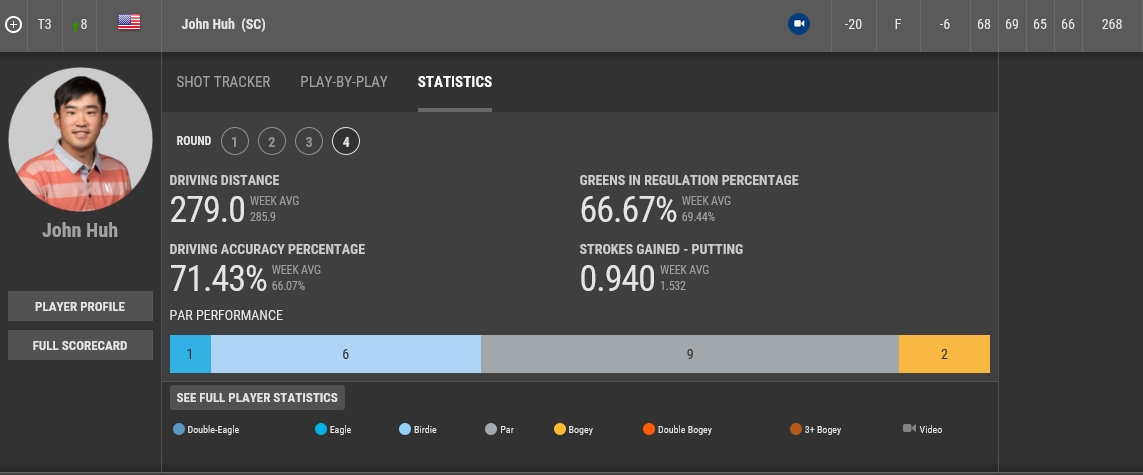This screenshot has width=1143, height=475.
Task: Click the Double Bogey legend dot
Action: point(649,430)
